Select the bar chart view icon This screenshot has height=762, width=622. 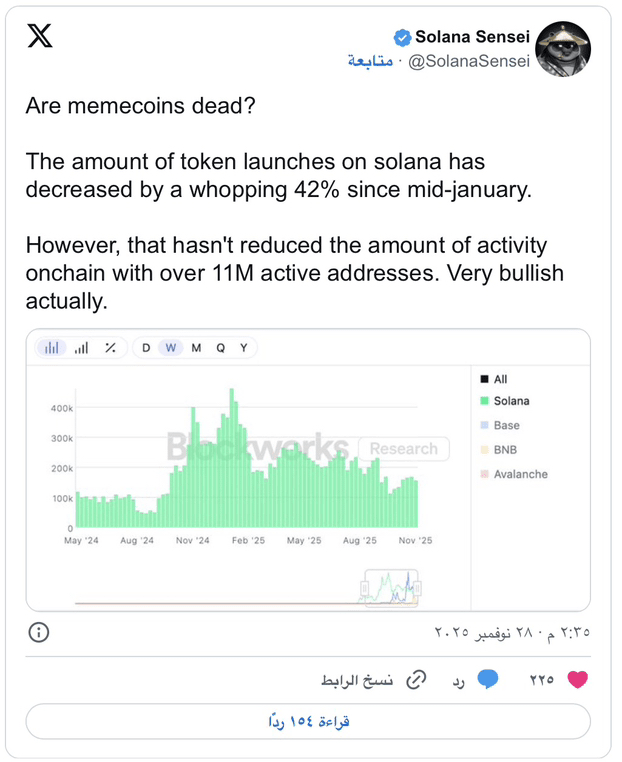coord(52,348)
